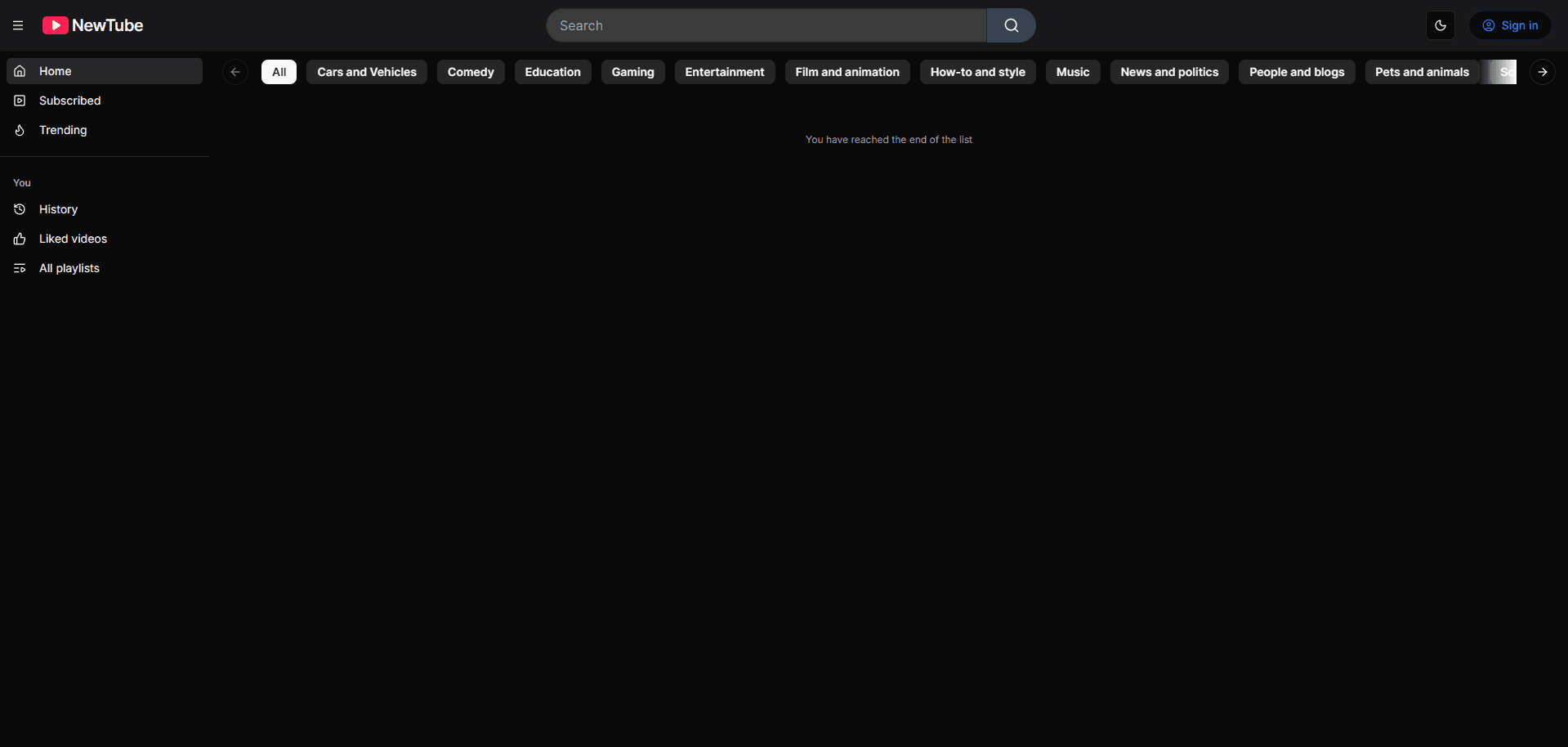
Task: Switch to the Music category tab
Action: (x=1072, y=71)
